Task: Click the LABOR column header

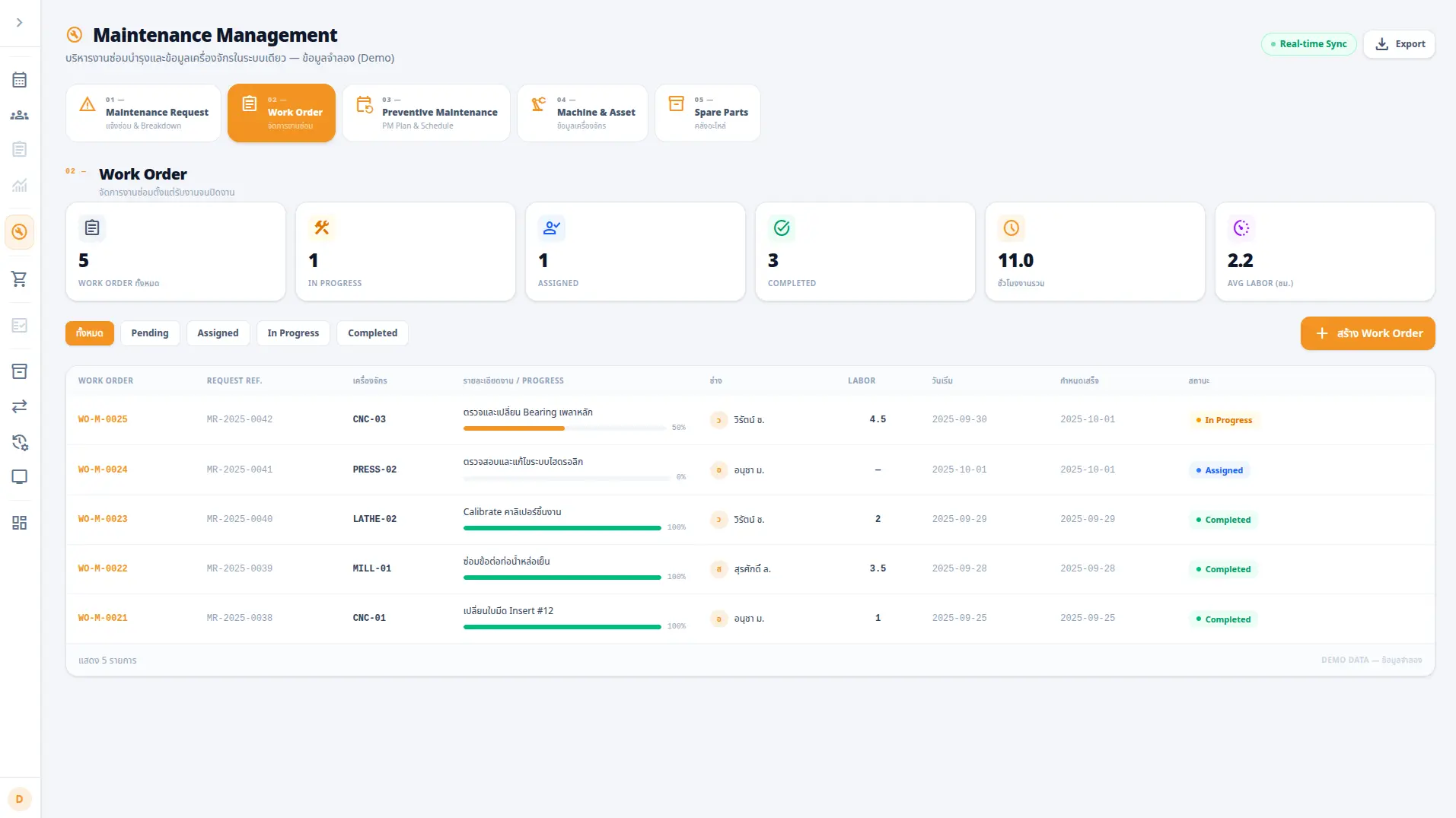Action: click(x=862, y=380)
